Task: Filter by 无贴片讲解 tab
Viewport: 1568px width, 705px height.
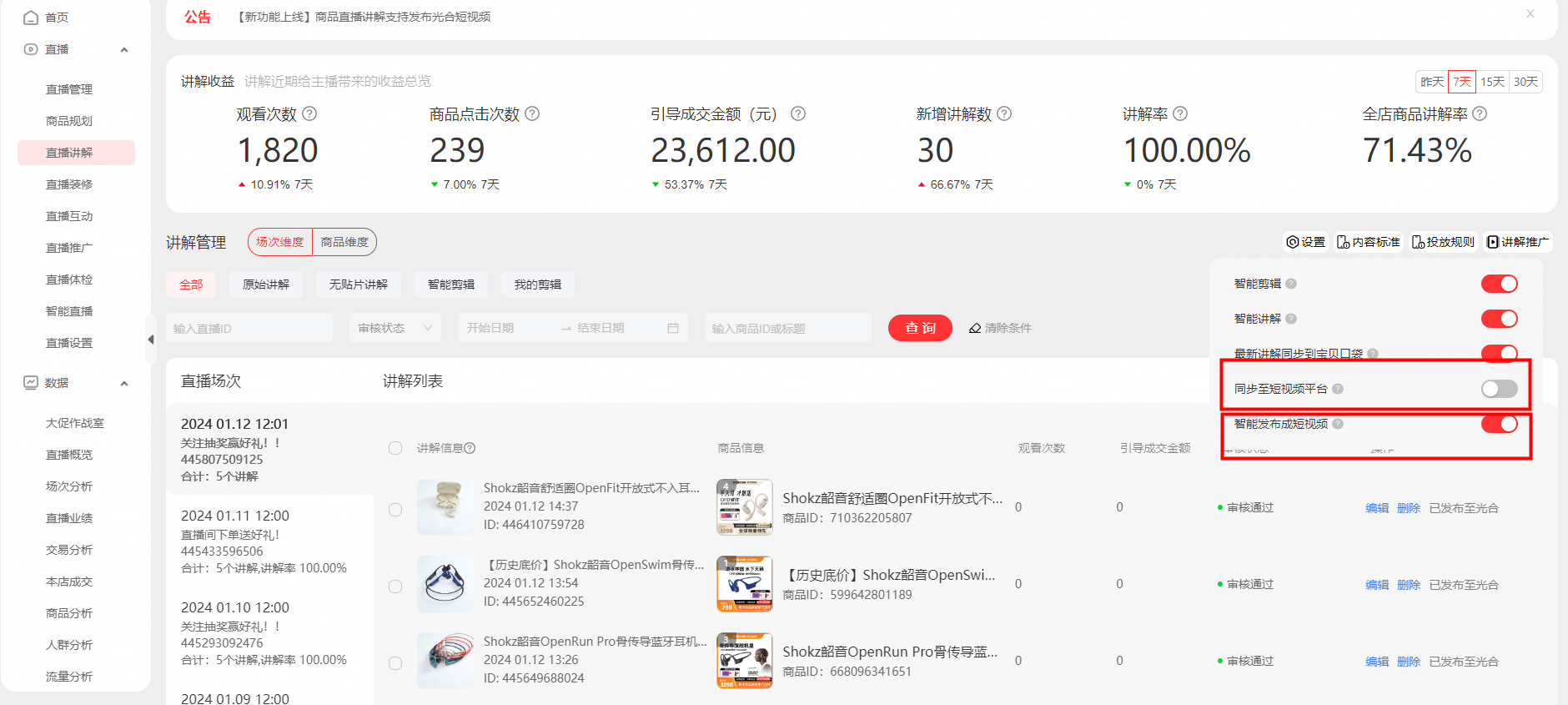Action: (x=359, y=285)
